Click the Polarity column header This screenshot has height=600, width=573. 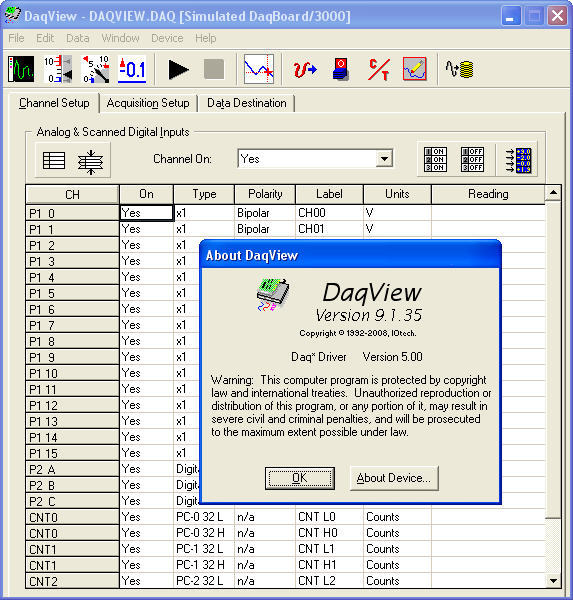(265, 194)
